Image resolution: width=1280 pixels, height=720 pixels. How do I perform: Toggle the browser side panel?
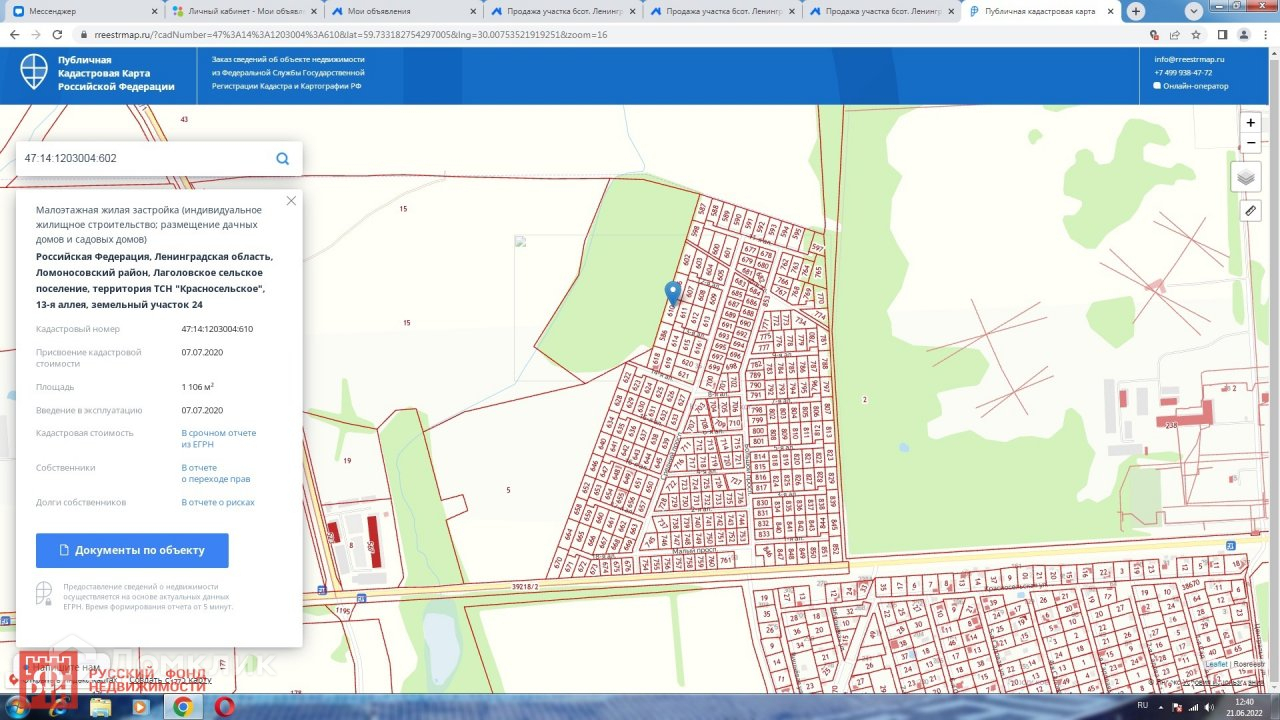pos(1222,34)
